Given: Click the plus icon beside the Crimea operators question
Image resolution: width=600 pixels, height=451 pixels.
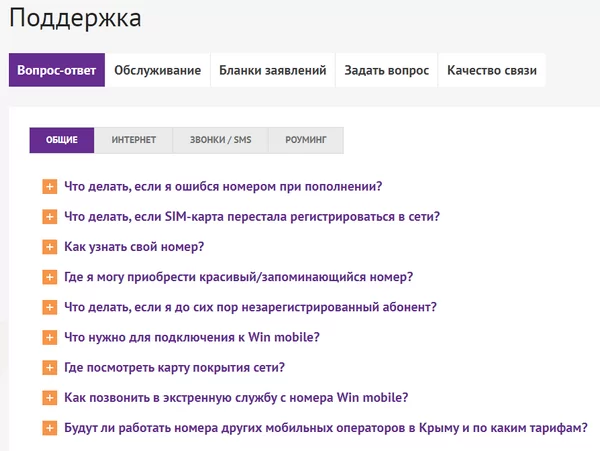Looking at the screenshot, I should pyautogui.click(x=49, y=428).
